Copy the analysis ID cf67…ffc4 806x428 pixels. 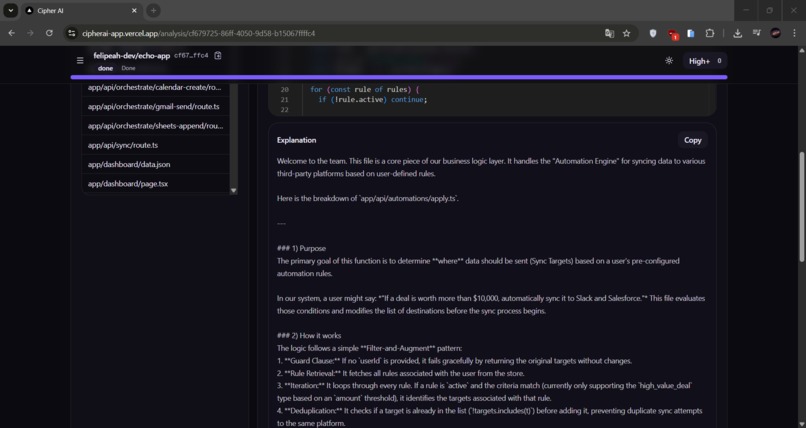pyautogui.click(x=218, y=55)
